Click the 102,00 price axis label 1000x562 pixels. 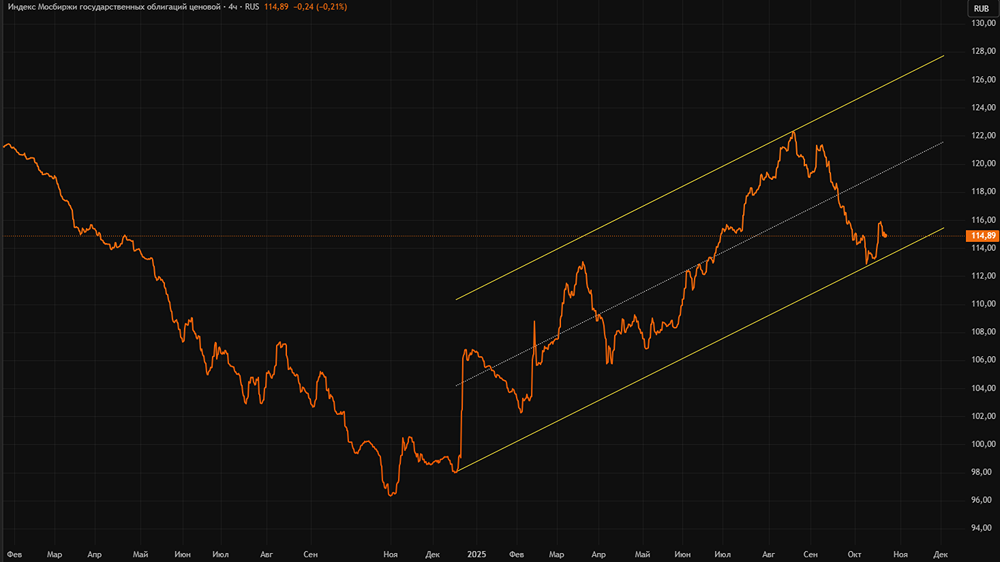(983, 416)
